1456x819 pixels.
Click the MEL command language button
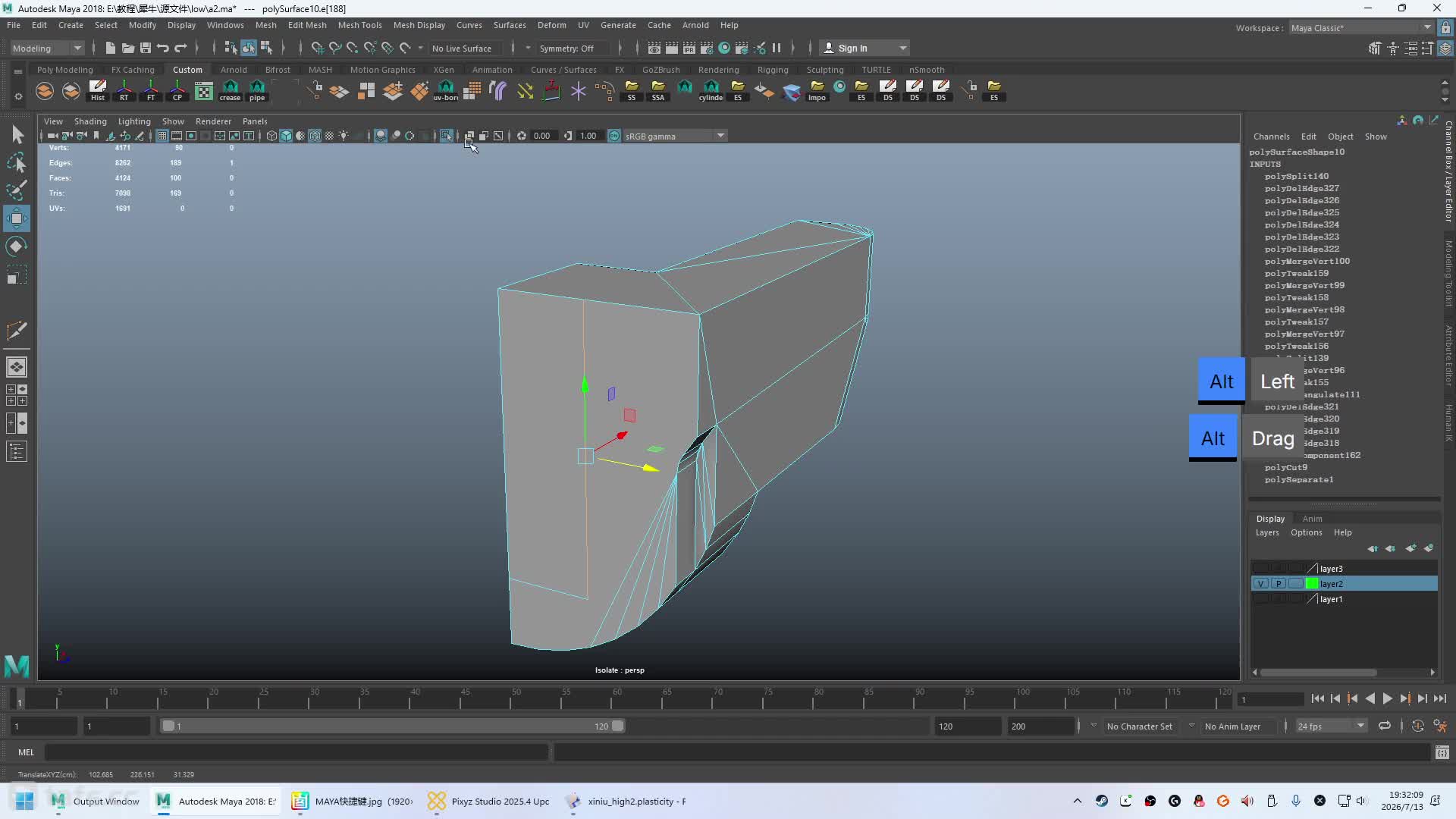[26, 752]
